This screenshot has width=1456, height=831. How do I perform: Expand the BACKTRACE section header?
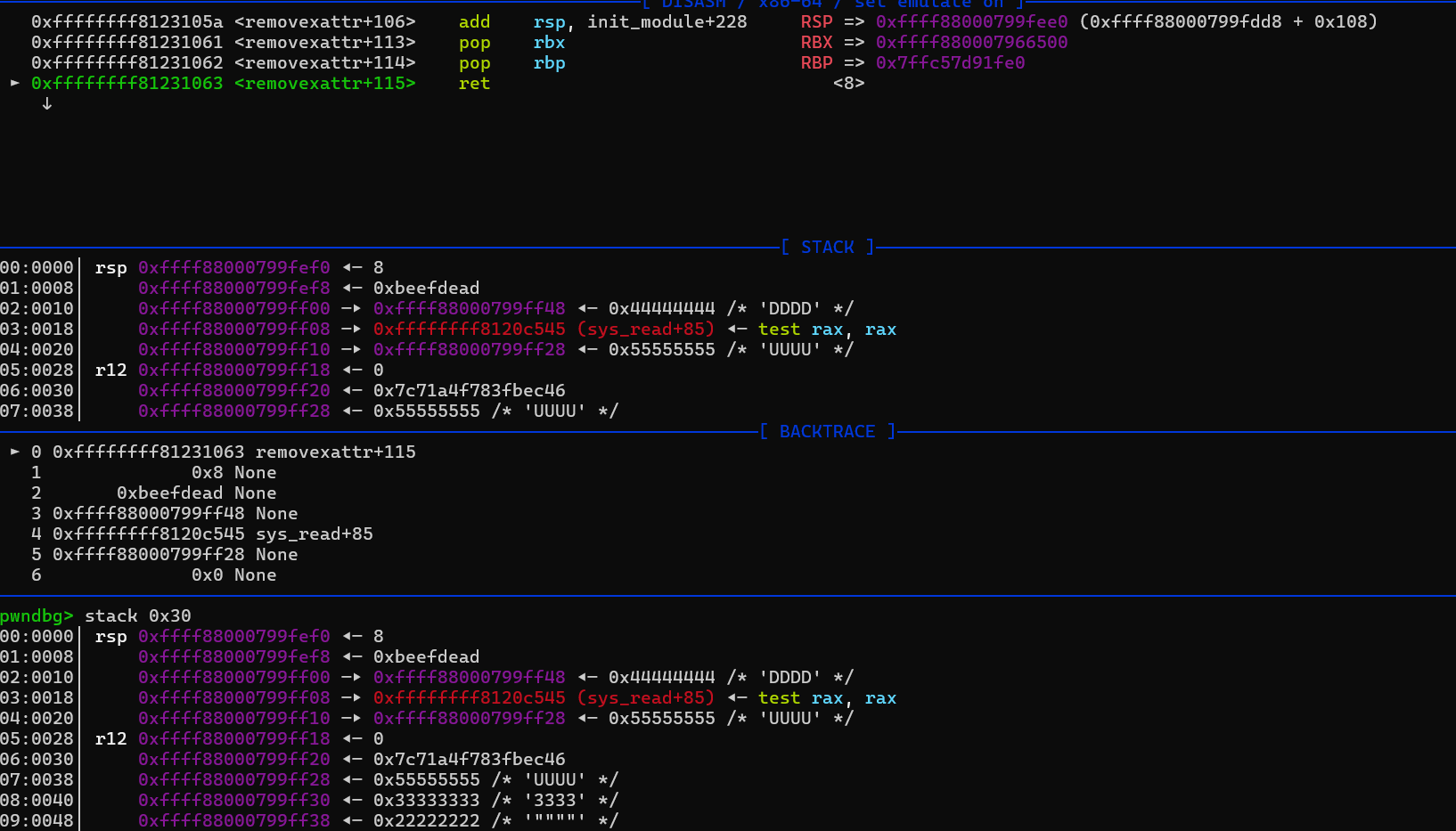coord(827,431)
